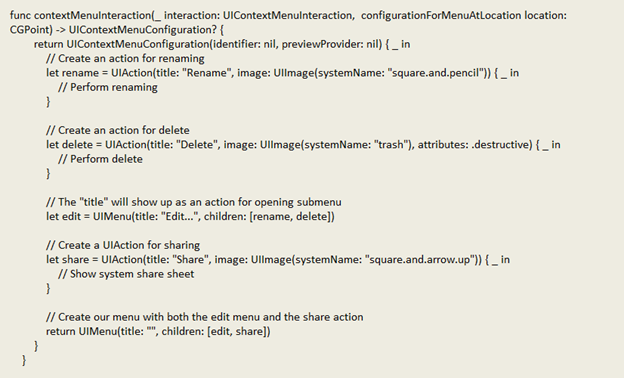Click the 'let share = UIAction' line

[278, 259]
